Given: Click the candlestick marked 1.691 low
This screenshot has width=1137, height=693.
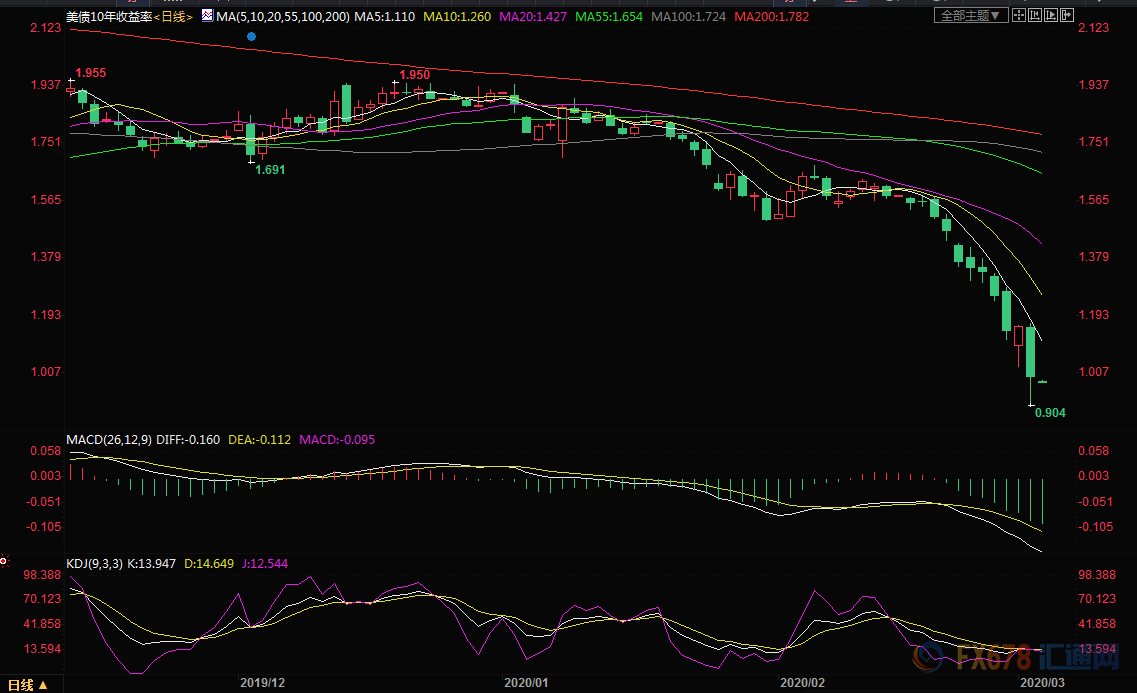Looking at the screenshot, I should (250, 138).
